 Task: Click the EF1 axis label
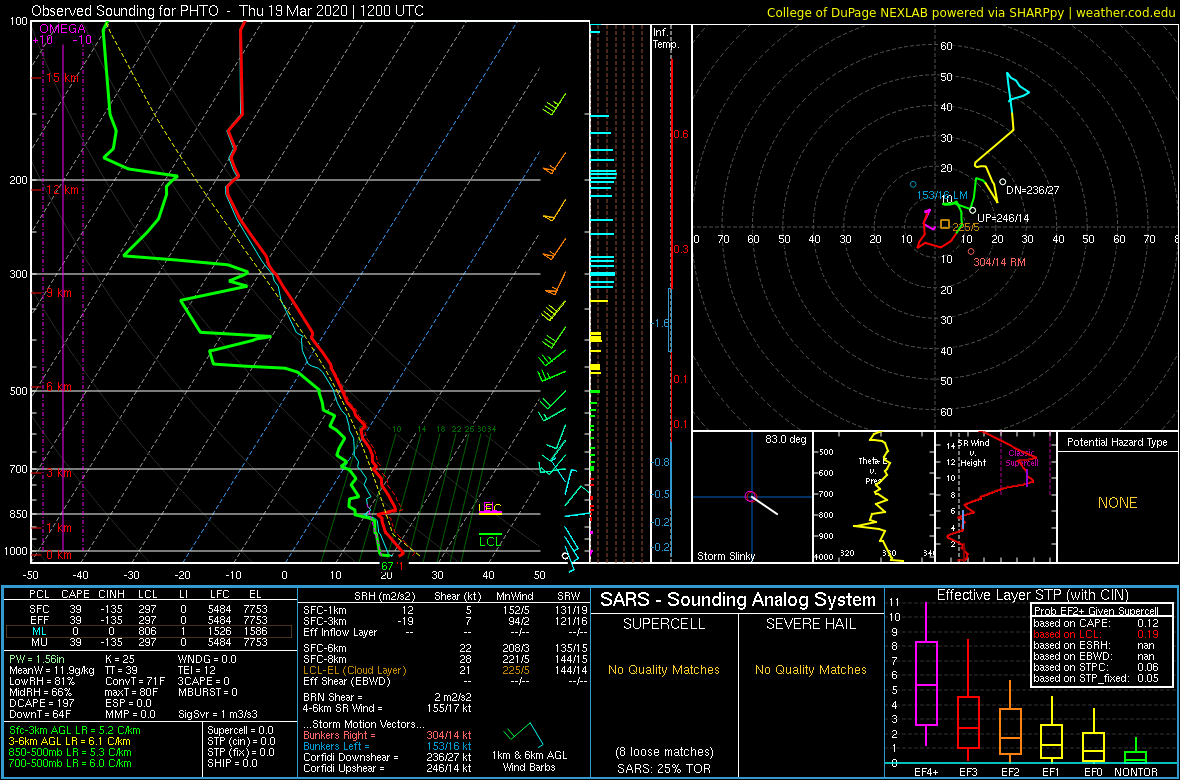tap(1053, 772)
